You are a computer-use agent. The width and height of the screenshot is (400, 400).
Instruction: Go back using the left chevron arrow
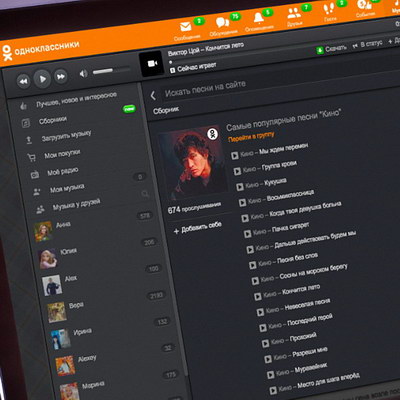pyautogui.click(x=153, y=96)
